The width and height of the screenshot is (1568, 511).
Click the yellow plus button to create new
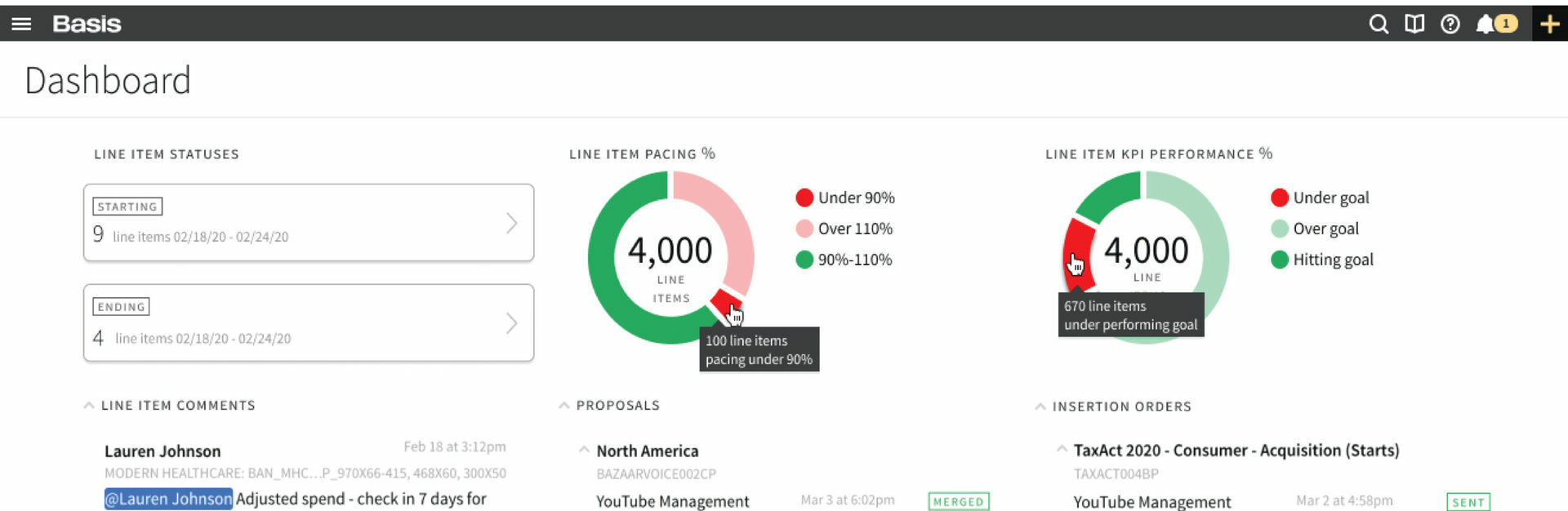coord(1549,24)
